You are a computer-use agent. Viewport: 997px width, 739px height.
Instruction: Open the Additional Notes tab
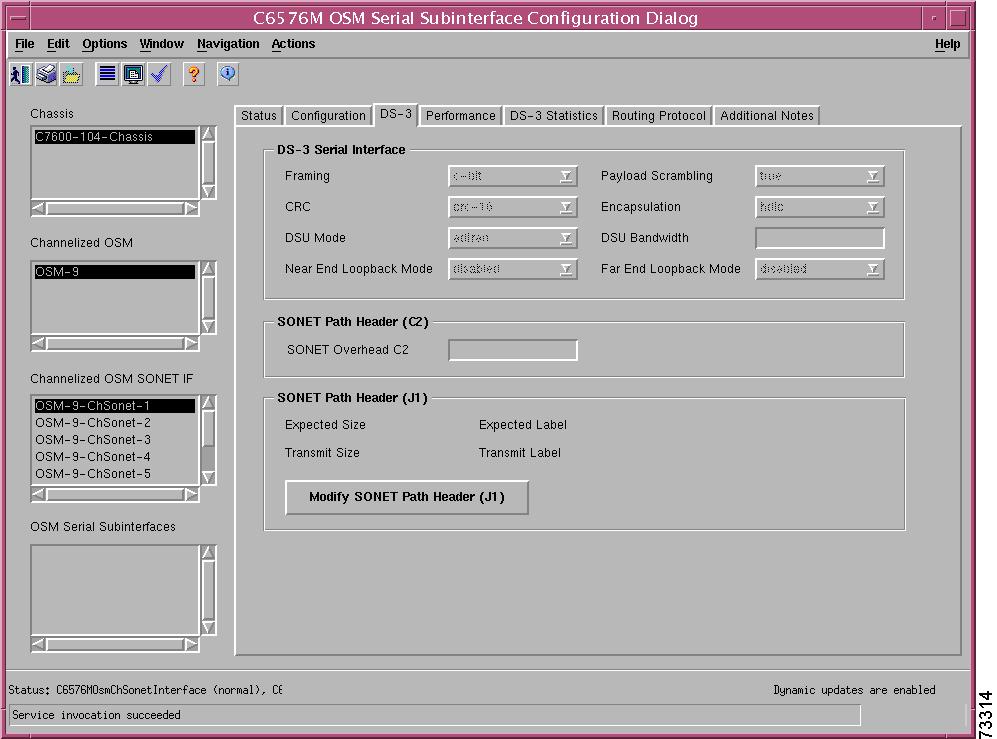coord(767,116)
